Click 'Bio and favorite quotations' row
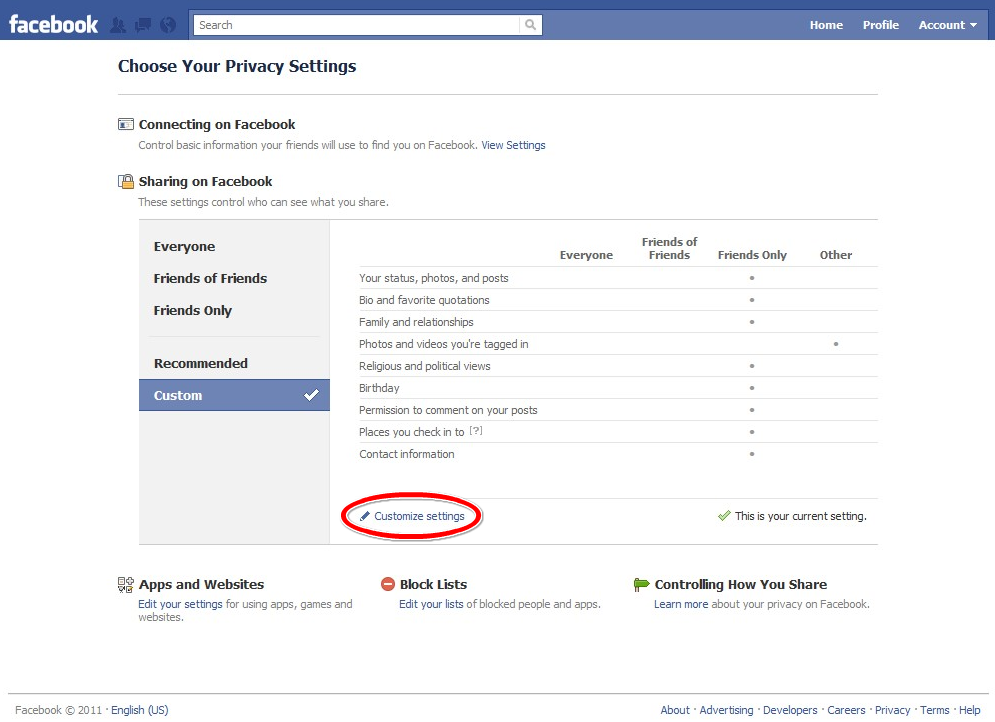Image resolution: width=995 pixels, height=722 pixels. point(618,300)
